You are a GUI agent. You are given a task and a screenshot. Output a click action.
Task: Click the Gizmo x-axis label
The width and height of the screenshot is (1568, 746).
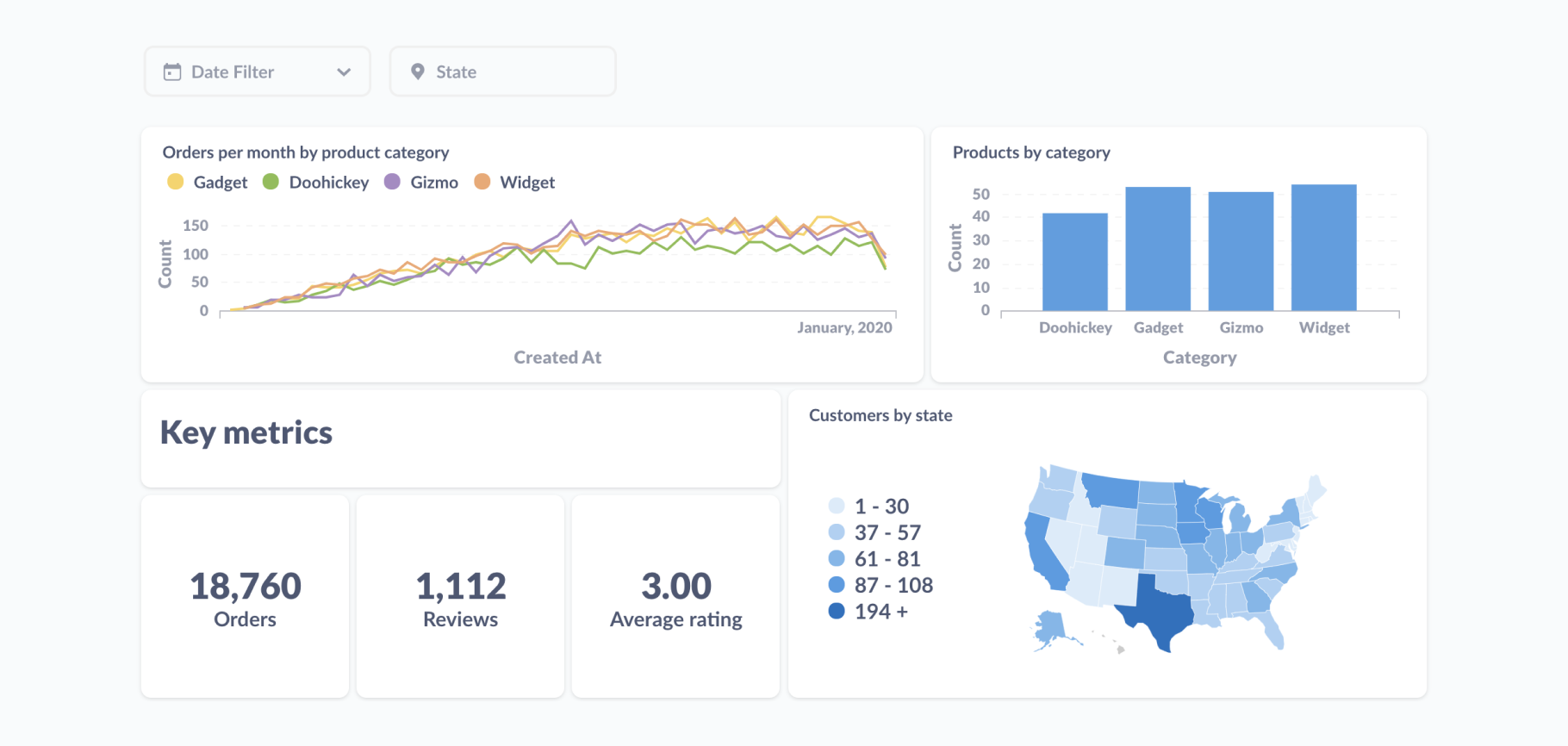1241,328
